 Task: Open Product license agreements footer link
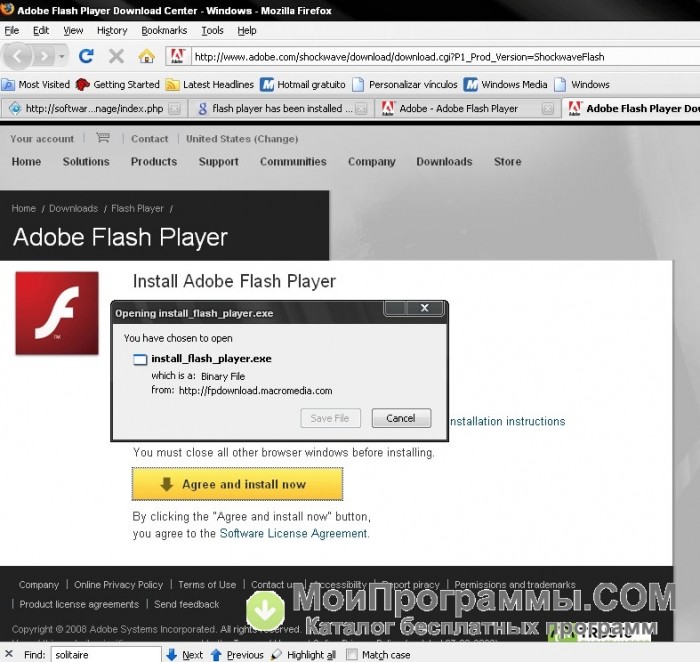(x=79, y=604)
